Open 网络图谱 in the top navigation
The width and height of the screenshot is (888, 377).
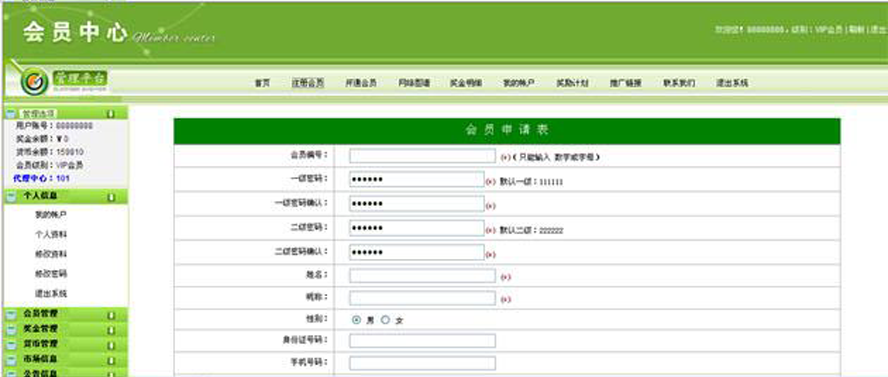(x=414, y=83)
